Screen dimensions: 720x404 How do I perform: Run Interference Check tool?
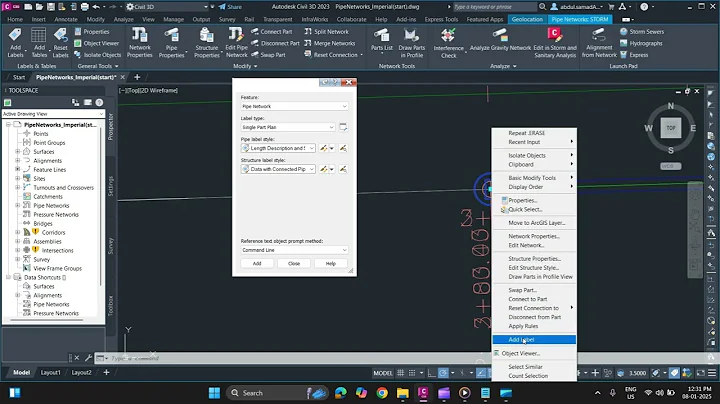point(448,43)
